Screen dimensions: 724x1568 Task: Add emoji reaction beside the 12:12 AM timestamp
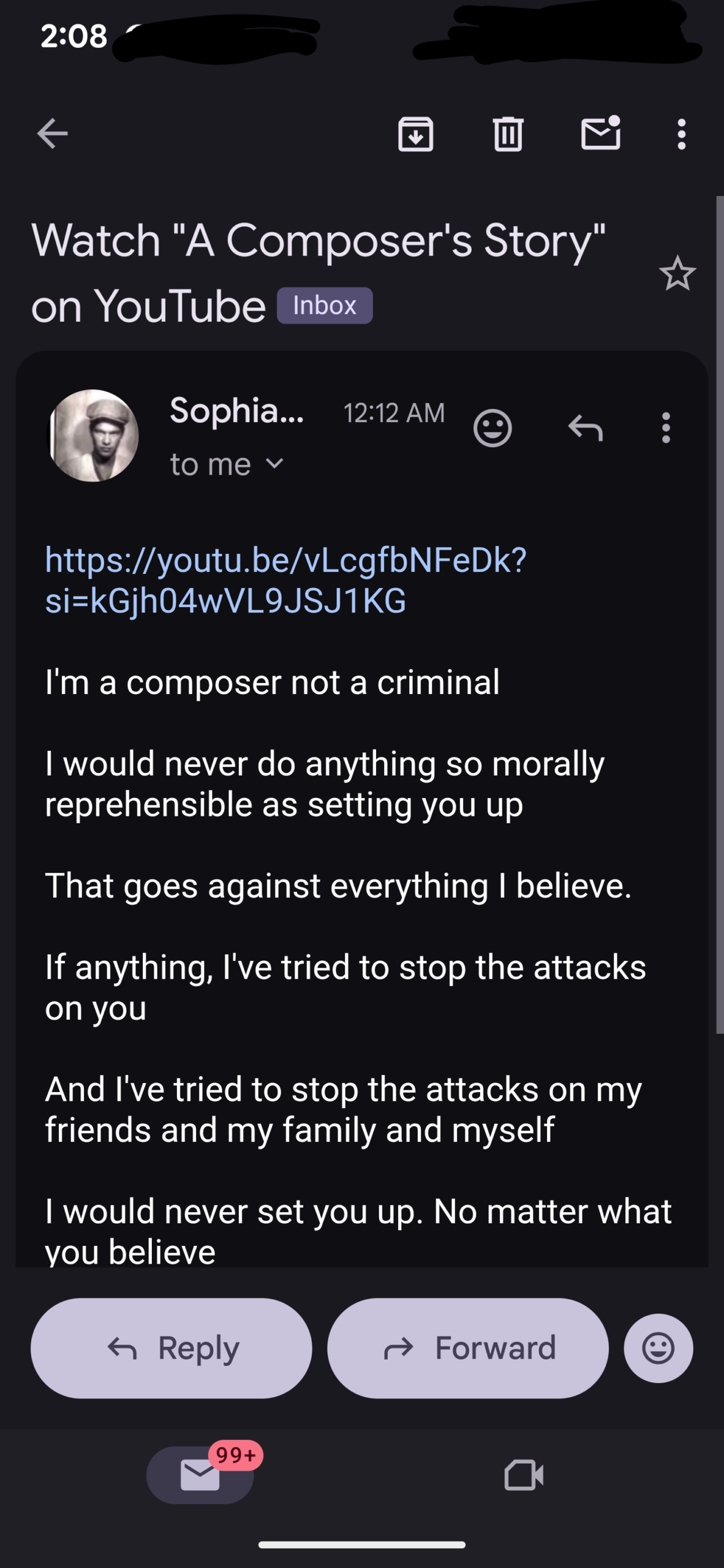[492, 428]
